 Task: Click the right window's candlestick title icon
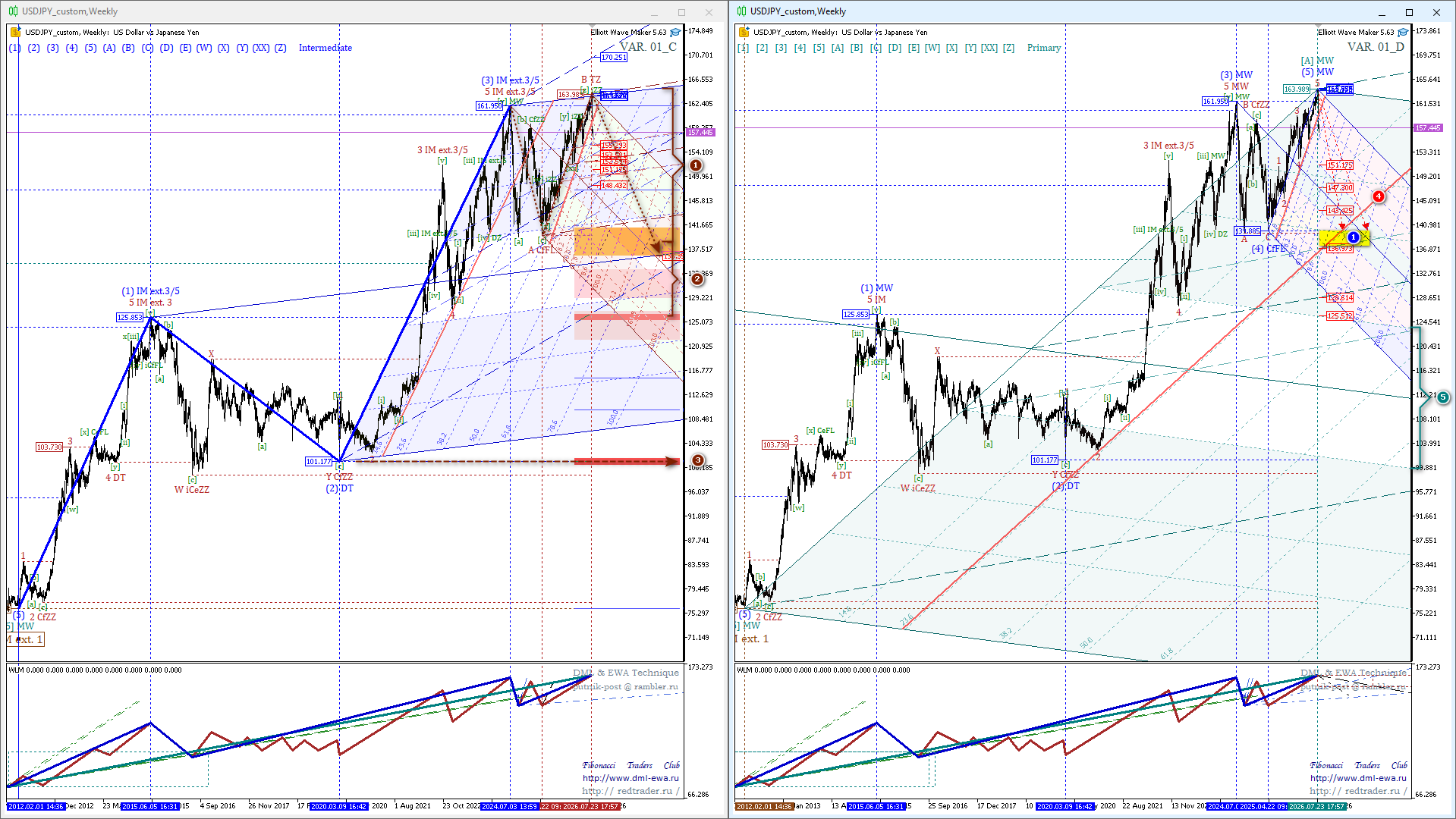741,11
